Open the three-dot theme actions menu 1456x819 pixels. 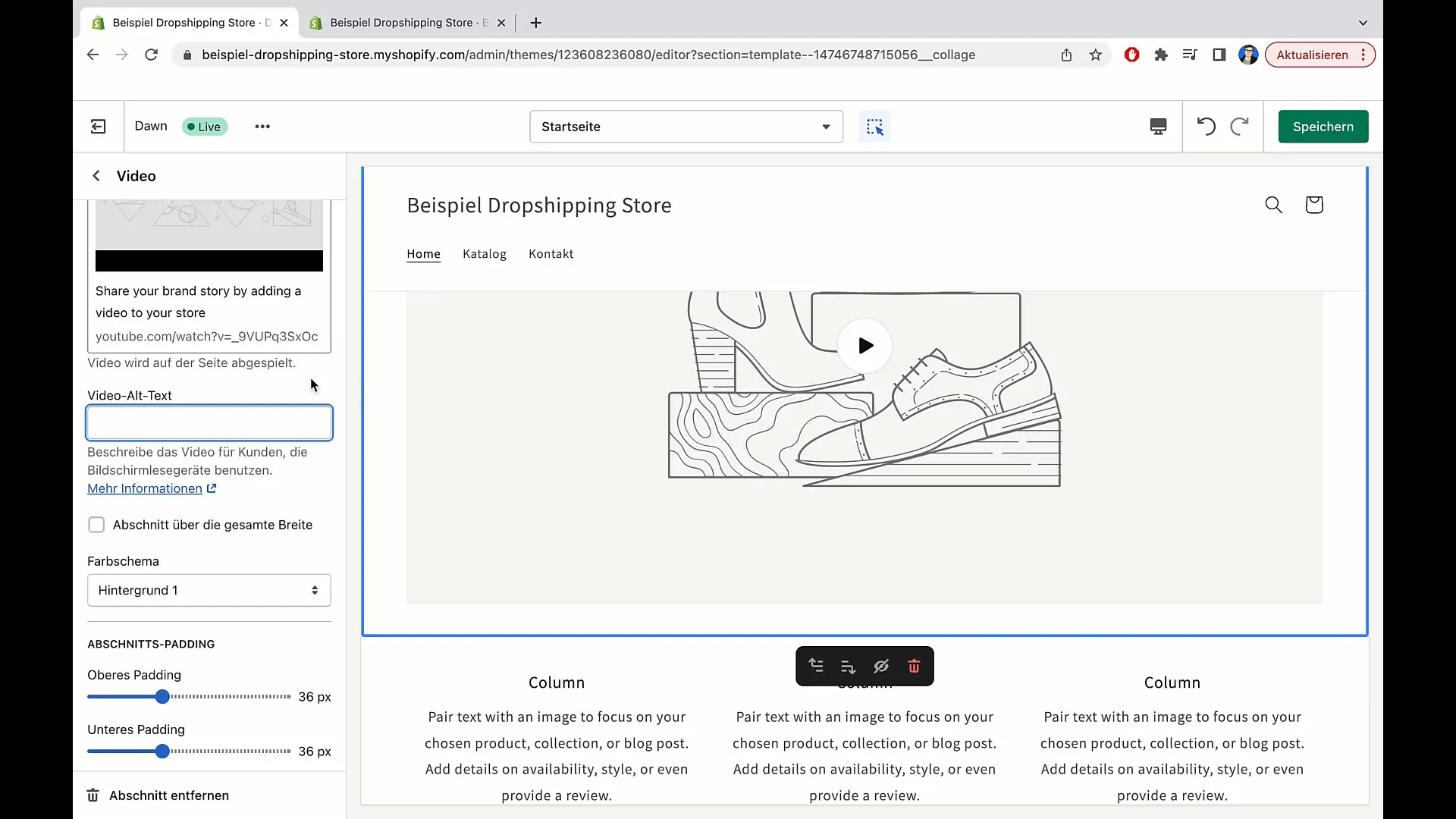(262, 127)
